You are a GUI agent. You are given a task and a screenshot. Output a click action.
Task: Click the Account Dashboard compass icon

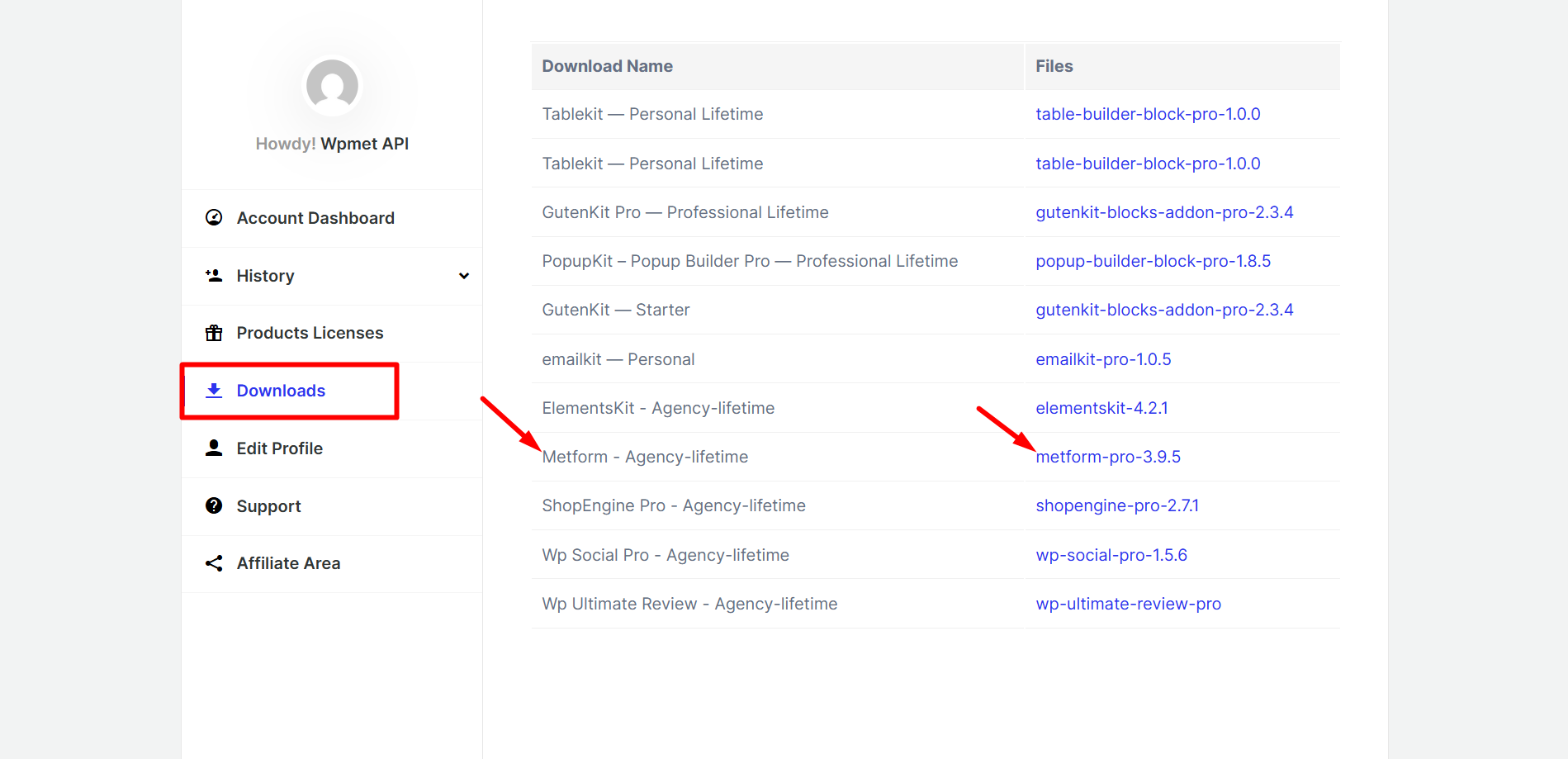pyautogui.click(x=214, y=217)
